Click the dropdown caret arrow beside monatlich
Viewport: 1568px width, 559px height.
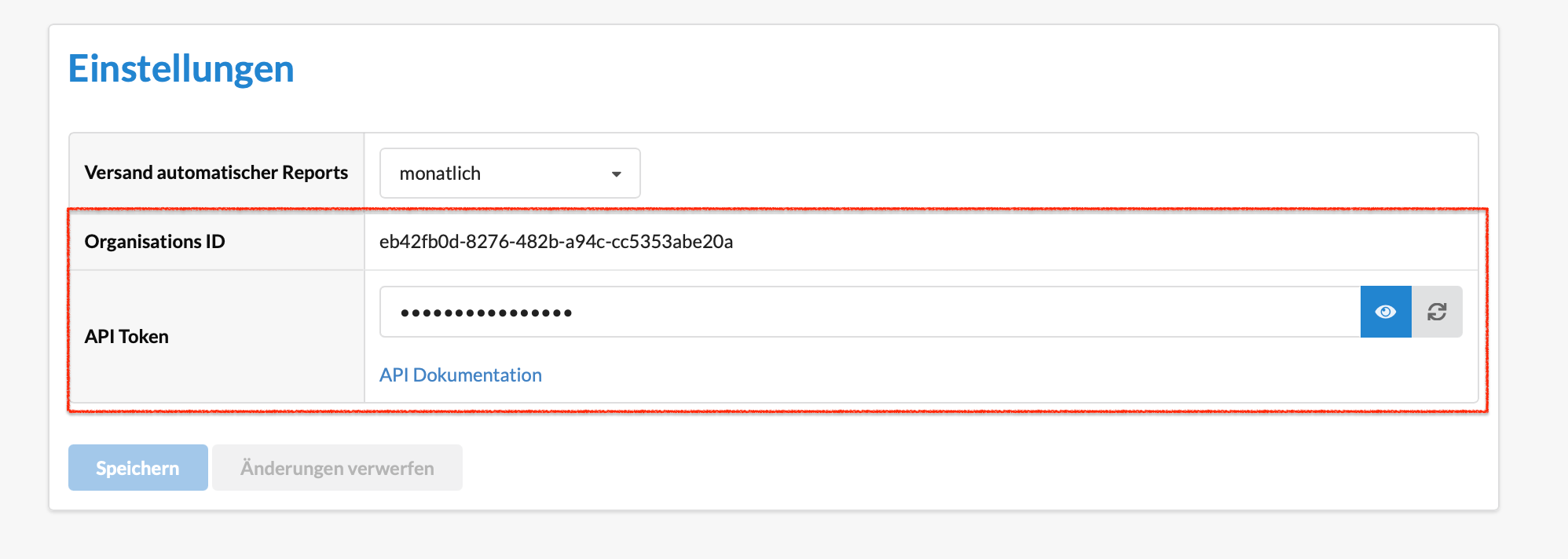tap(617, 174)
